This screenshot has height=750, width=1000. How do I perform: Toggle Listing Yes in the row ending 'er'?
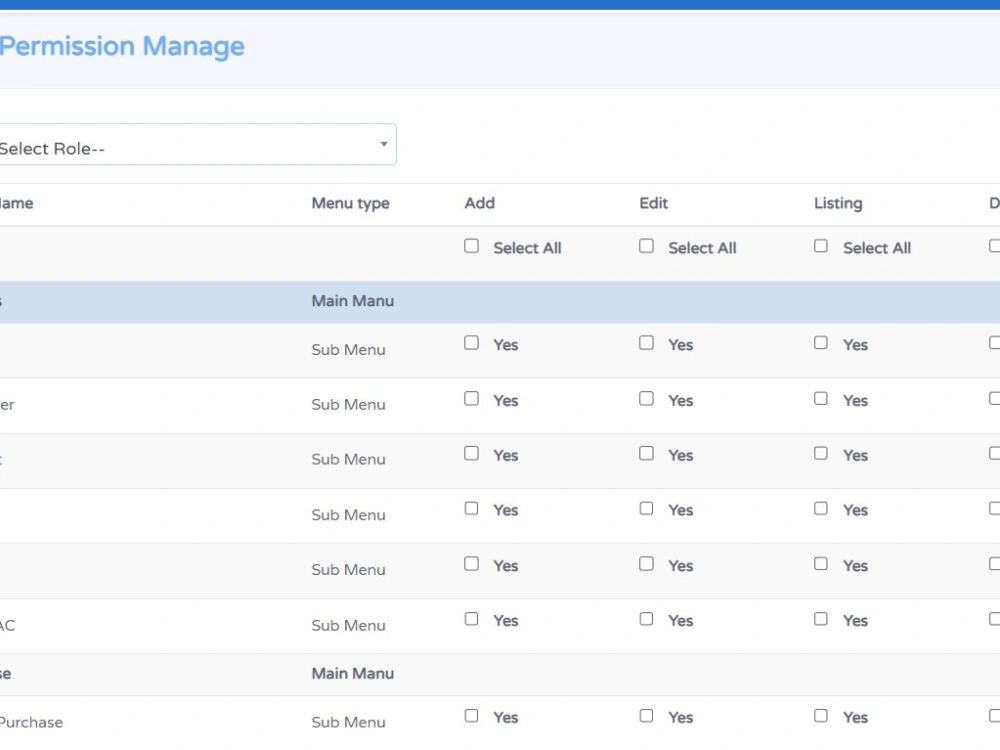coord(821,399)
